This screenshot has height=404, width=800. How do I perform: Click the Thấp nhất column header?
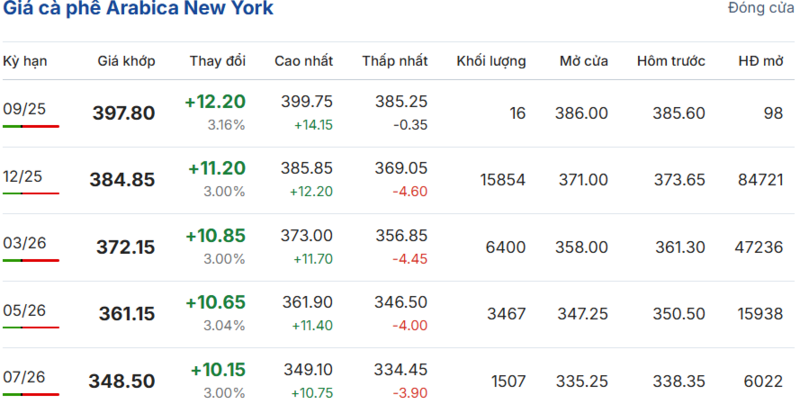tap(395, 61)
